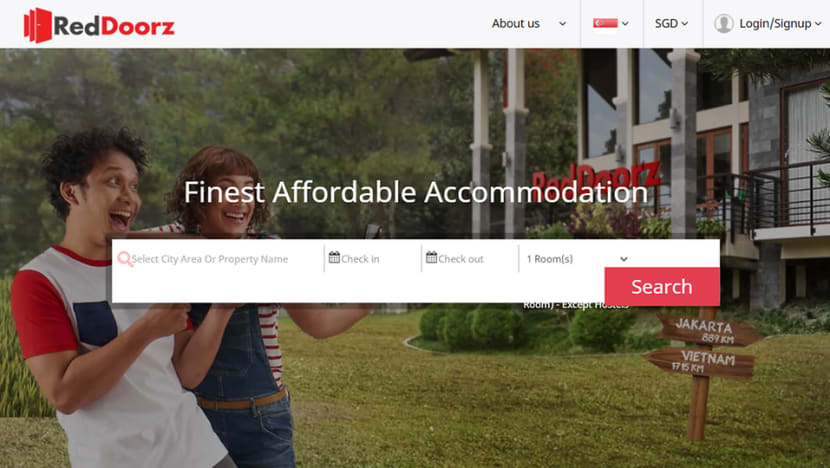Focus the Select City Area Or Property Name field
The image size is (830, 468).
(x=218, y=259)
